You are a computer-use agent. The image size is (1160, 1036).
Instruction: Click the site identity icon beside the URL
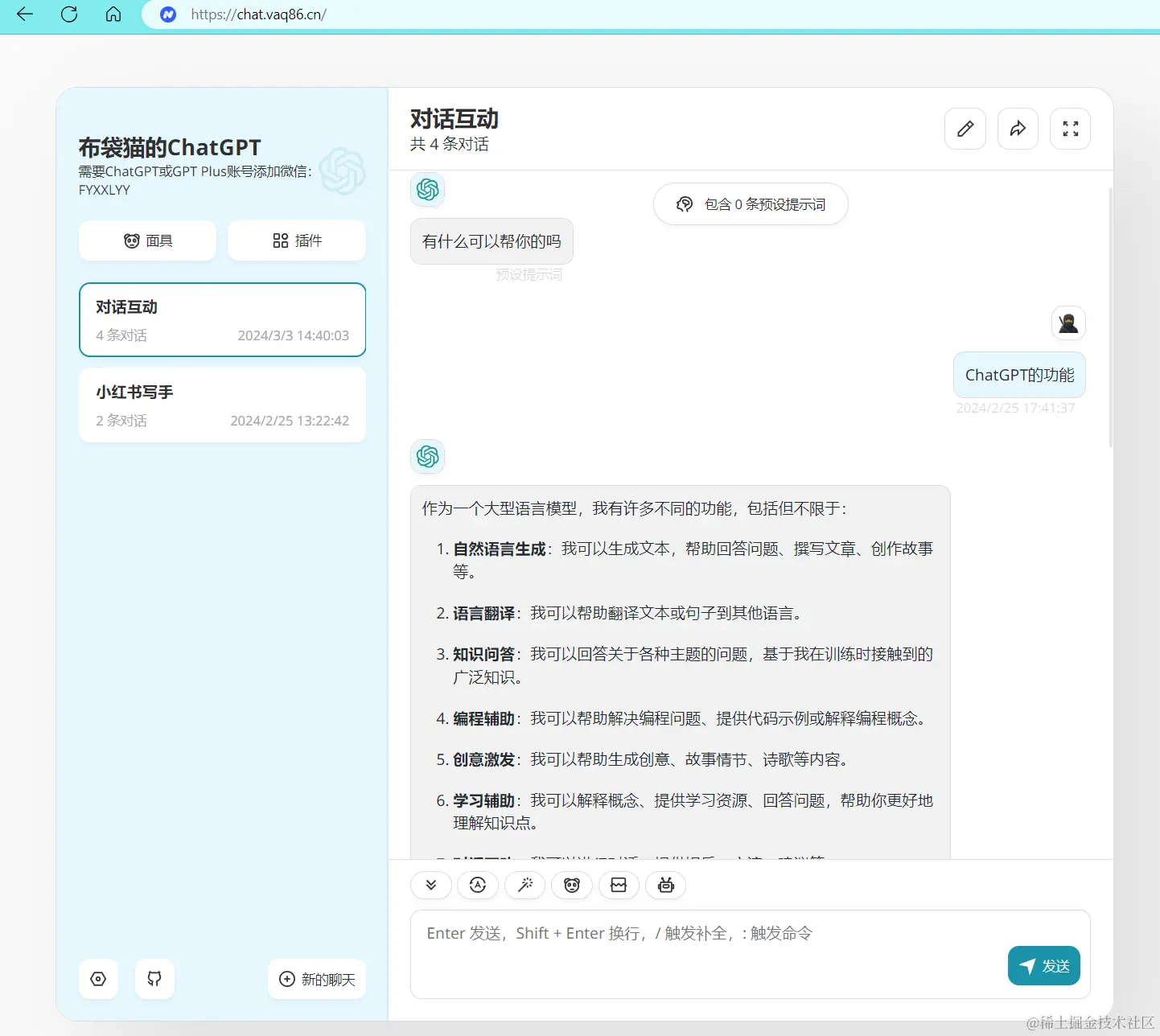point(168,14)
